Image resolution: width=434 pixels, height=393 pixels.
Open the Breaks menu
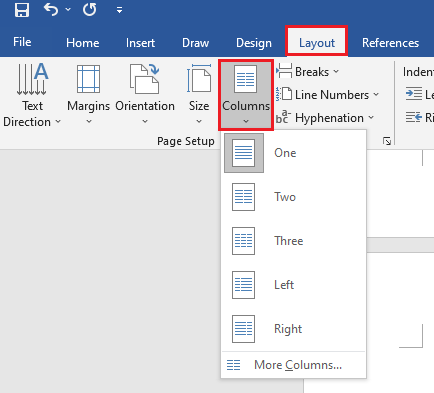[x=307, y=72]
